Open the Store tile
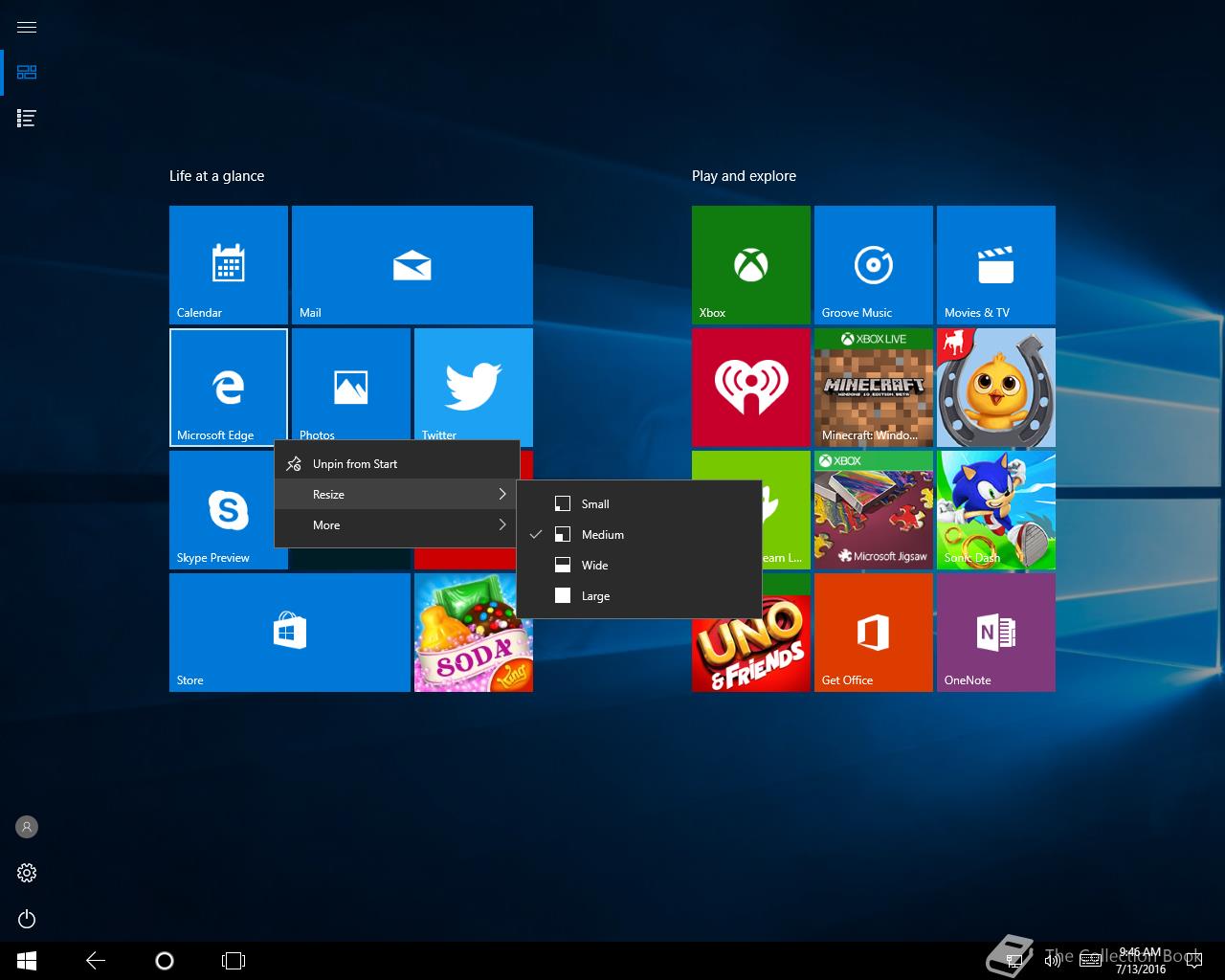Image resolution: width=1225 pixels, height=980 pixels. coord(290,633)
